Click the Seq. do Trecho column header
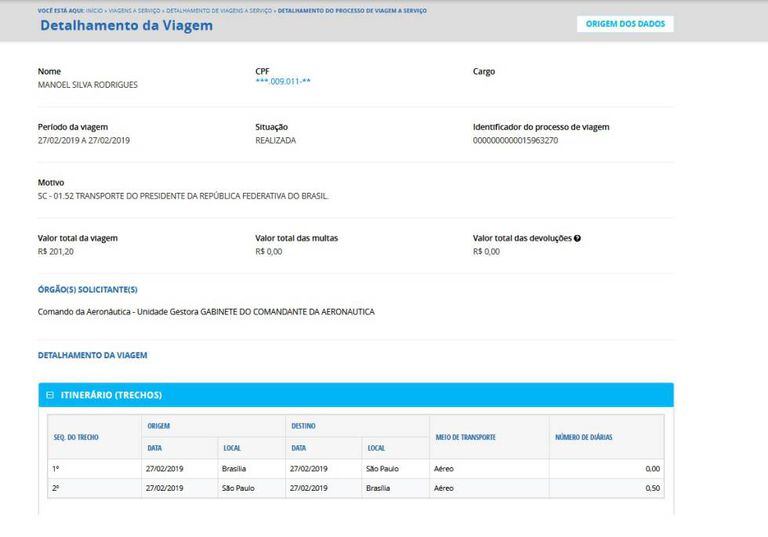The image size is (768, 537). [75, 437]
